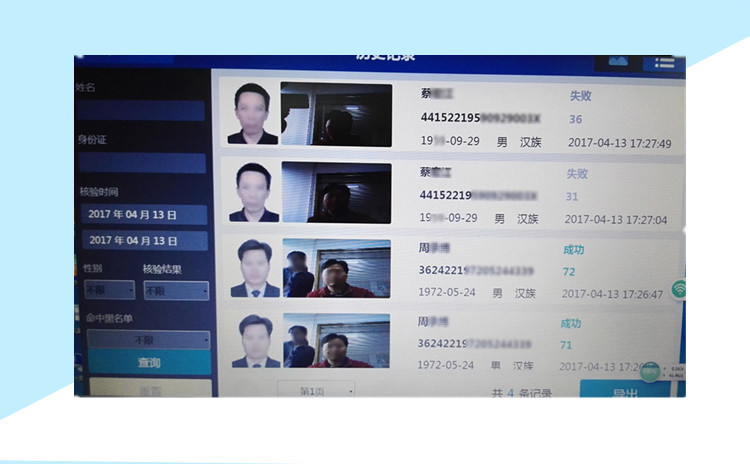Image resolution: width=750 pixels, height=464 pixels.
Task: Click the 导出 export button
Action: pos(625,389)
